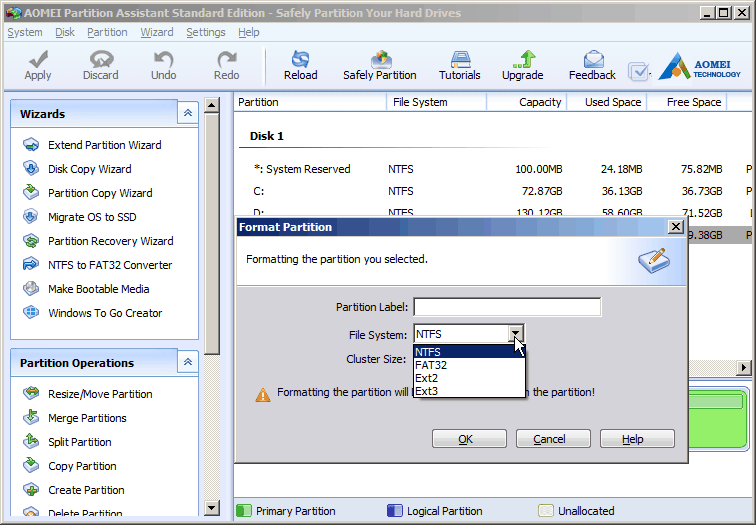Click the Partition Copy Wizard icon
The width and height of the screenshot is (756, 525).
[31, 192]
